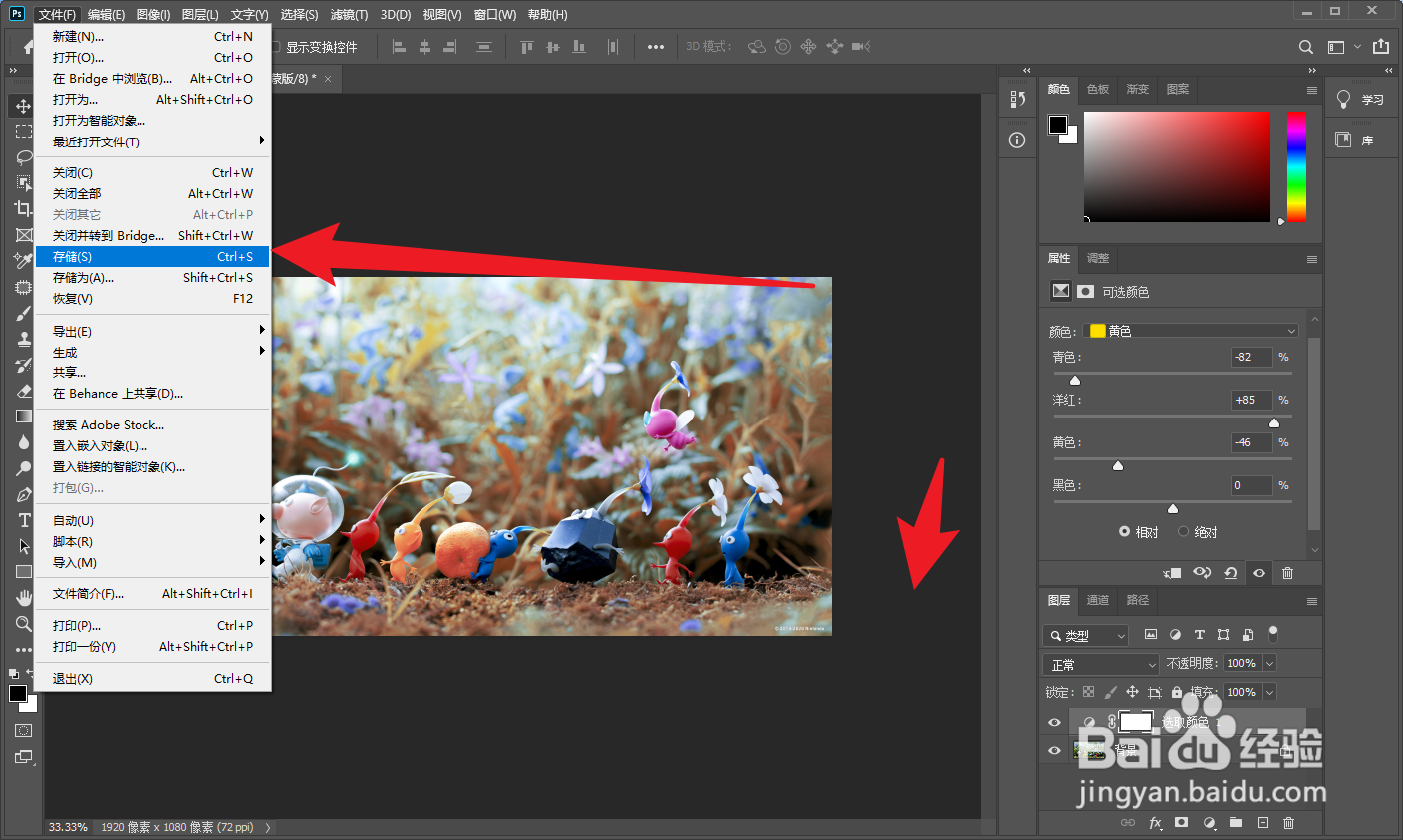Select the Horizontal Type tool
1403x840 pixels.
pos(23,520)
